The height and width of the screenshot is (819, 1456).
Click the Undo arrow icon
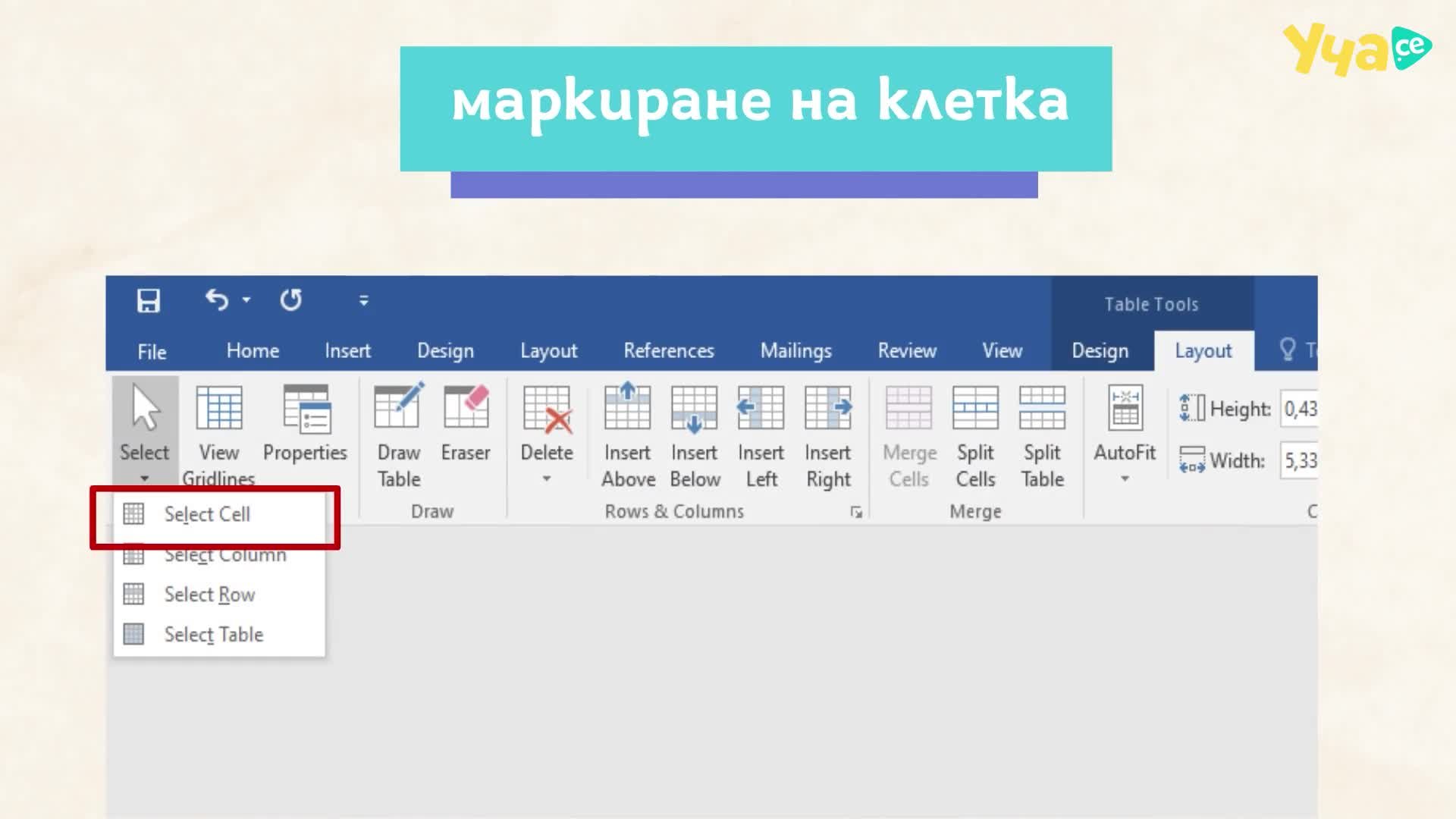pyautogui.click(x=217, y=300)
